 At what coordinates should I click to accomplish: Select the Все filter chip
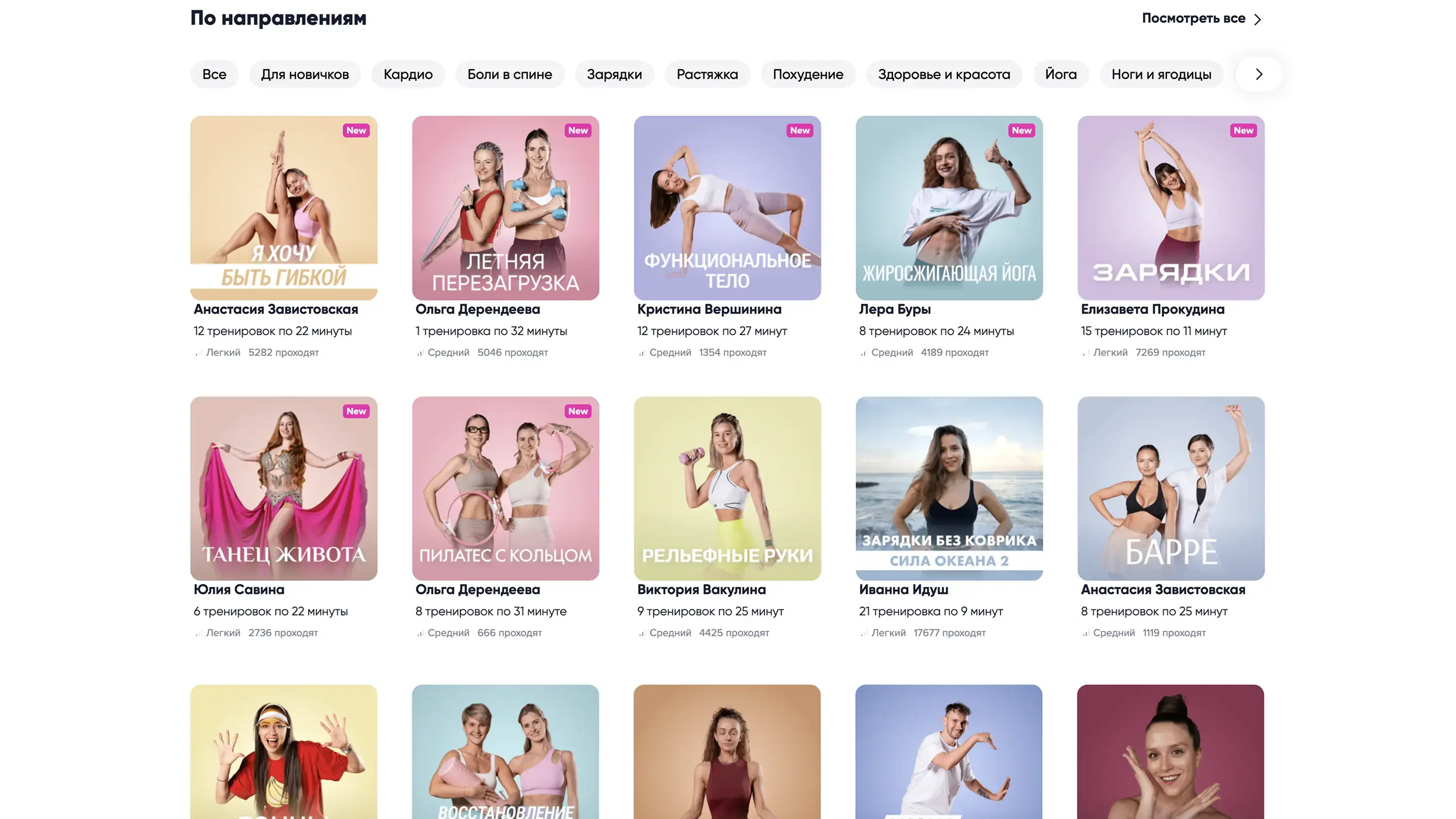[x=214, y=74]
